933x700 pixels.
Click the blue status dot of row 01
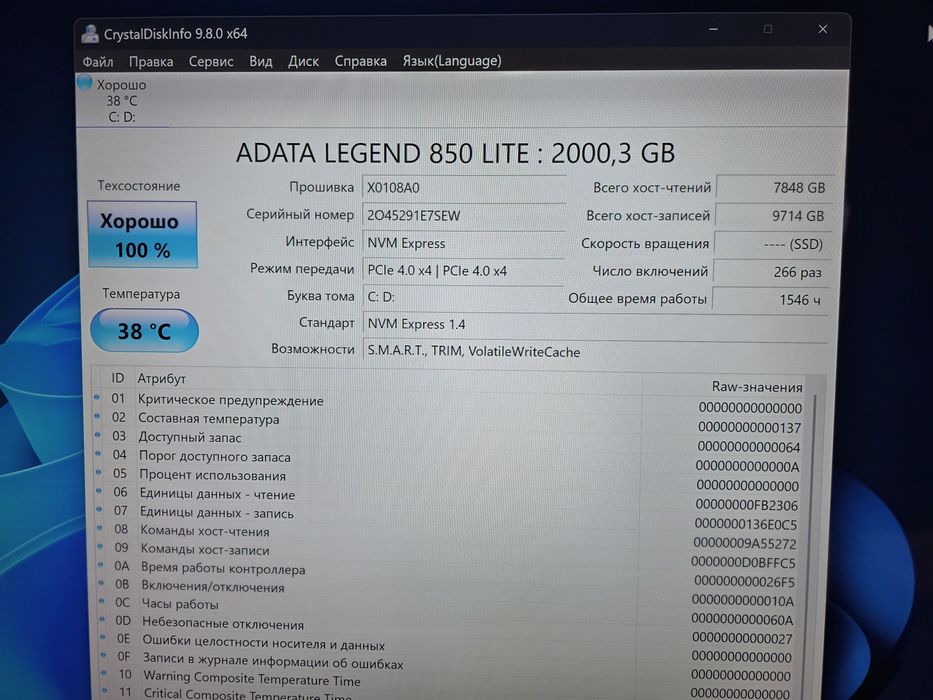(96, 397)
